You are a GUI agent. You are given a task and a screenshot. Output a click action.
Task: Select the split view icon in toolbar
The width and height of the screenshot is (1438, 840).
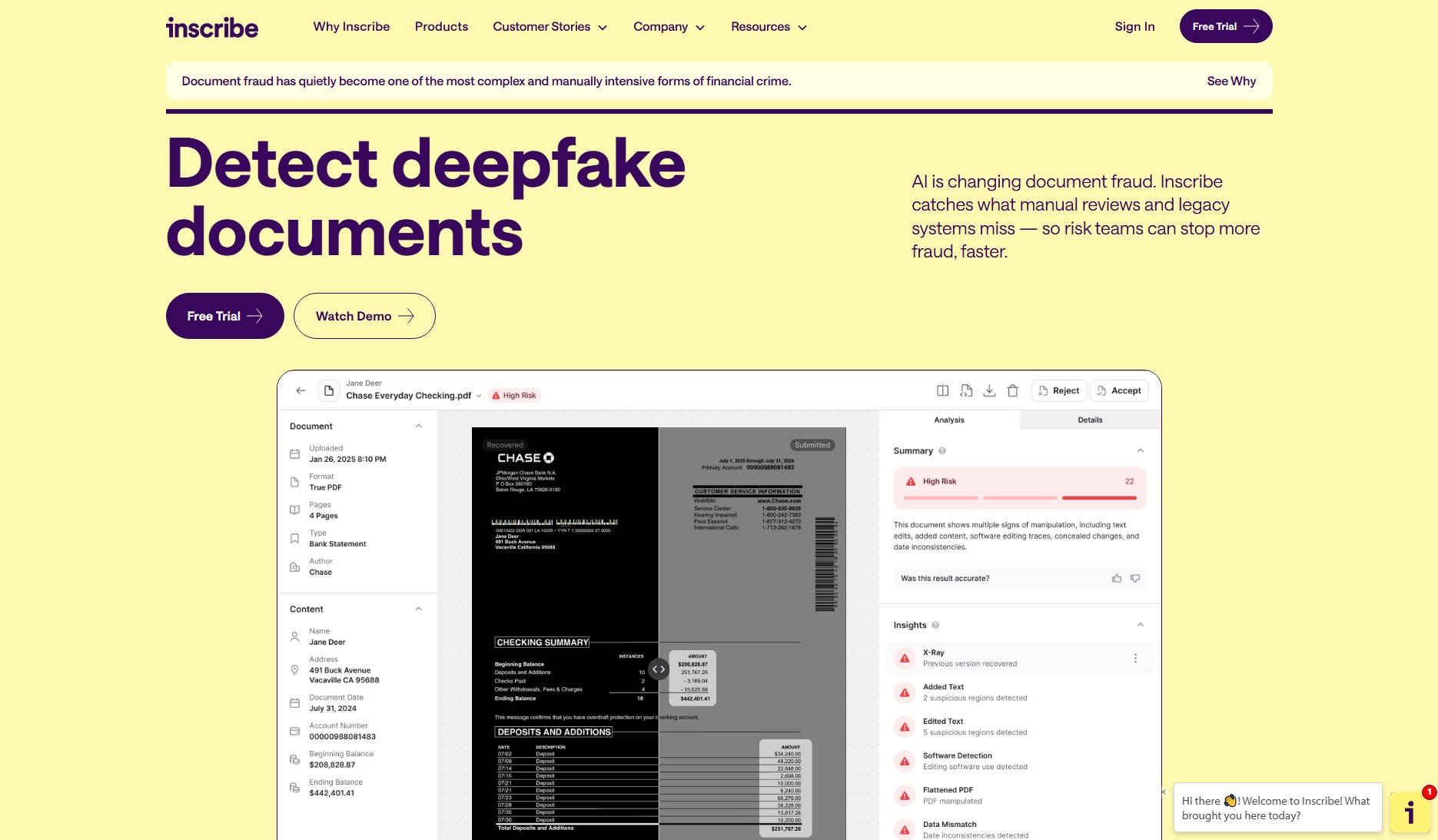click(x=943, y=391)
